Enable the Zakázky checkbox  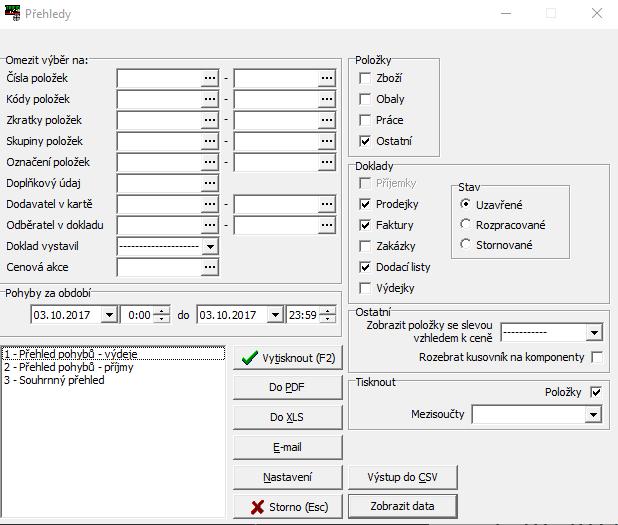[x=365, y=246]
